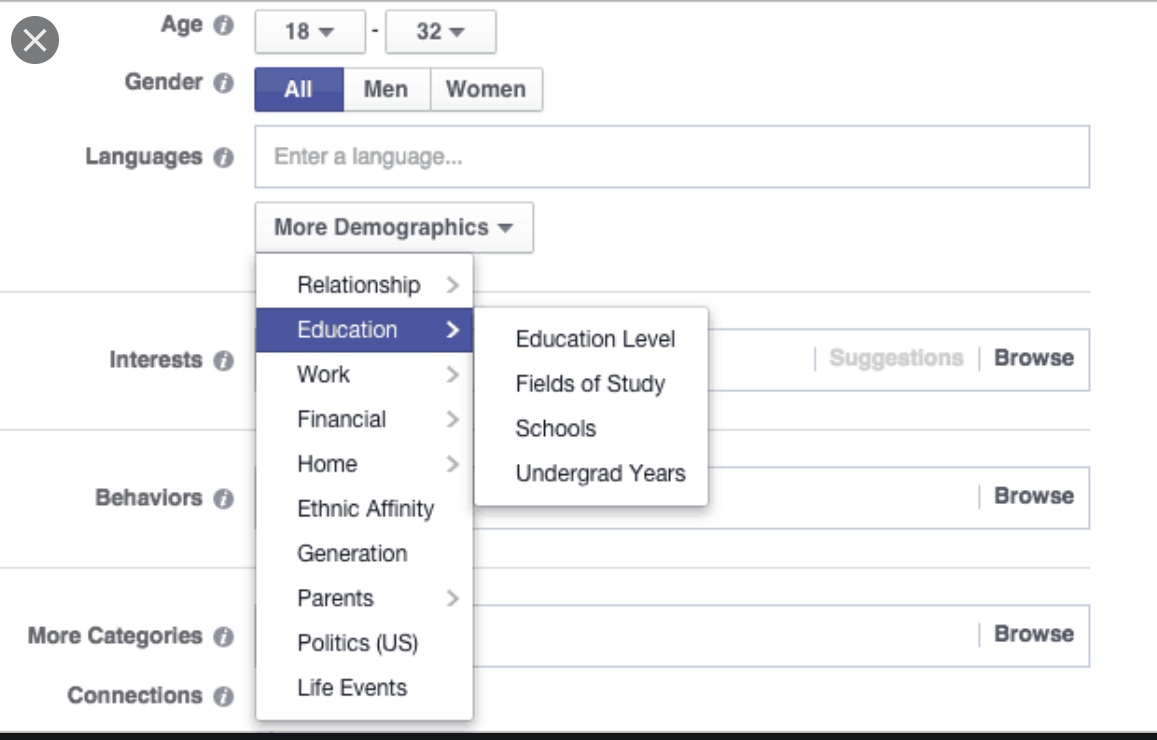The image size is (1157, 740).
Task: Click Browse in the More Categories field
Action: point(1034,634)
